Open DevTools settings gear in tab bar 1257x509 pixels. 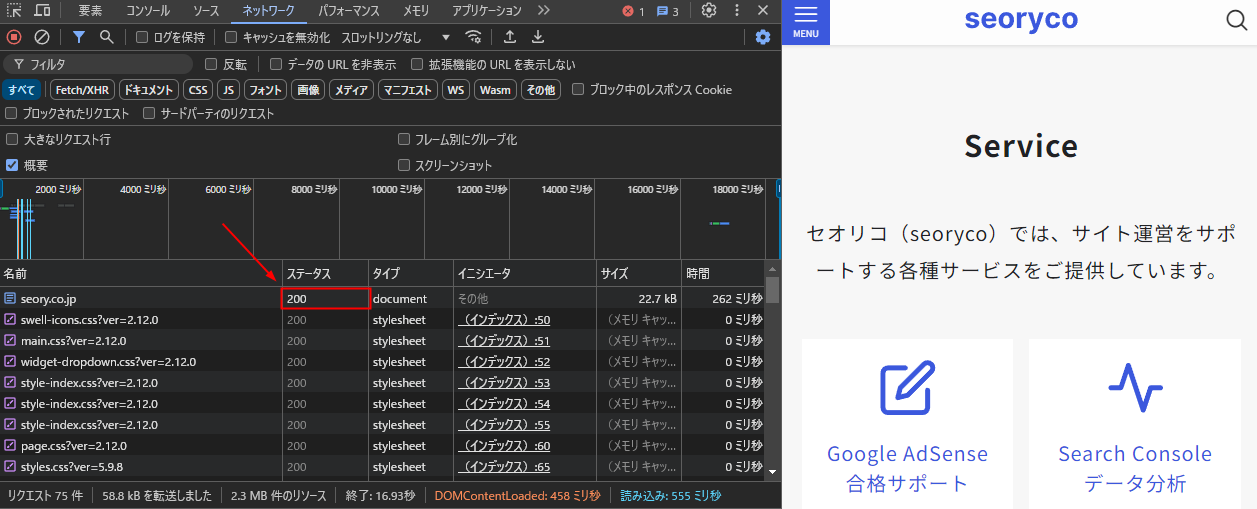[x=709, y=10]
